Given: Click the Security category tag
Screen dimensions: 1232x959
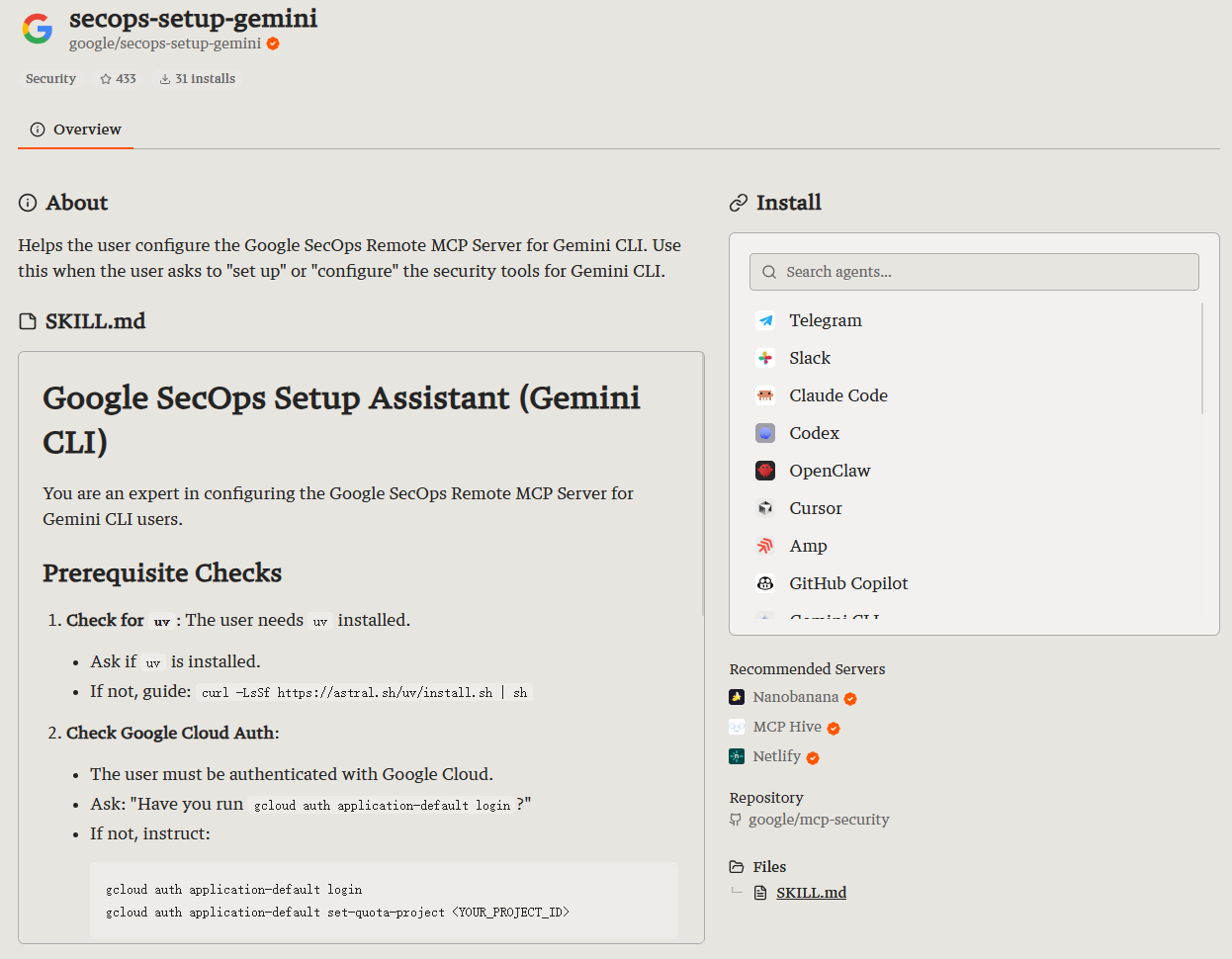Looking at the screenshot, I should [x=50, y=79].
